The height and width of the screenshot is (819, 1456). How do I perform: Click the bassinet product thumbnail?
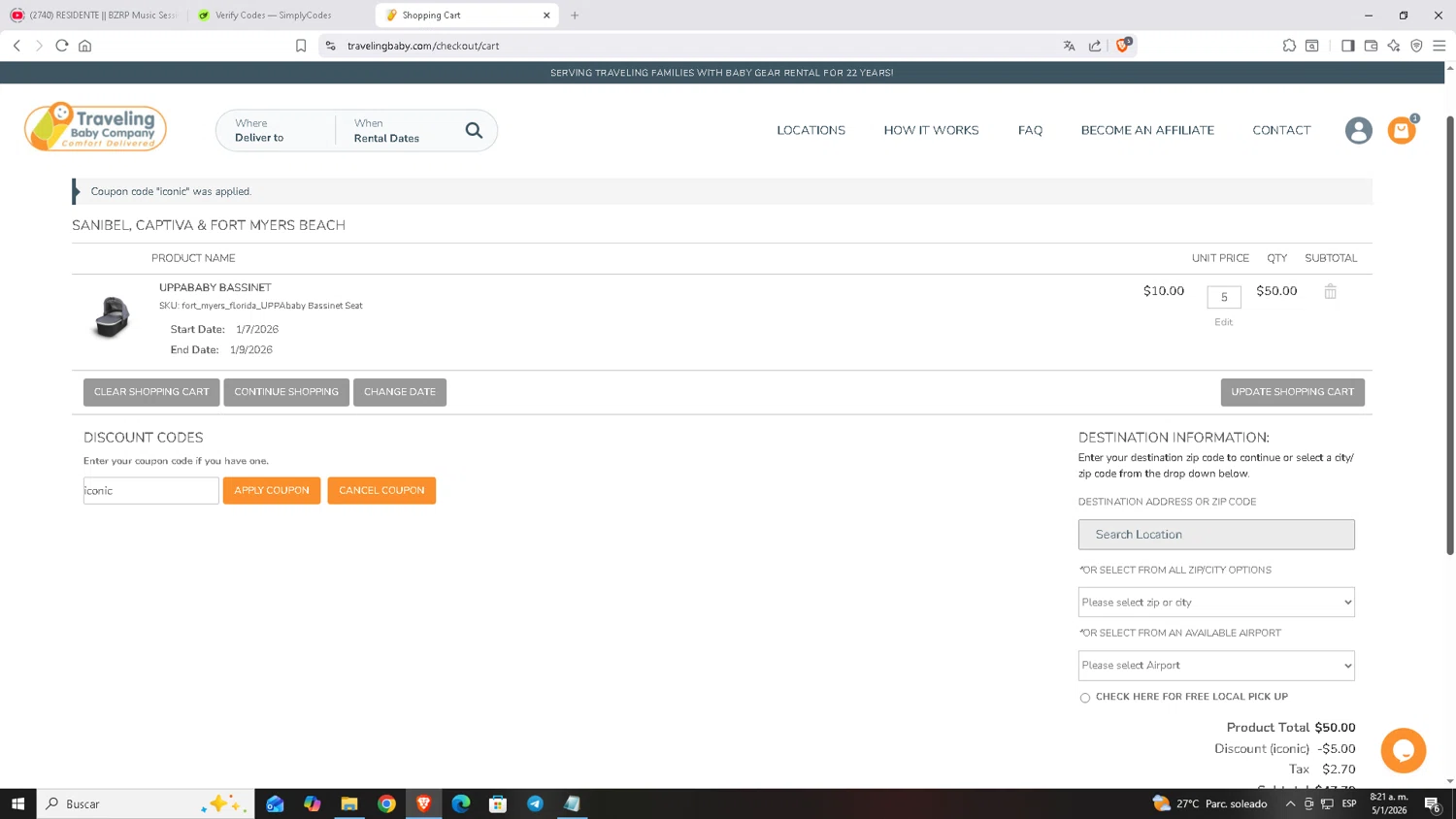point(112,317)
